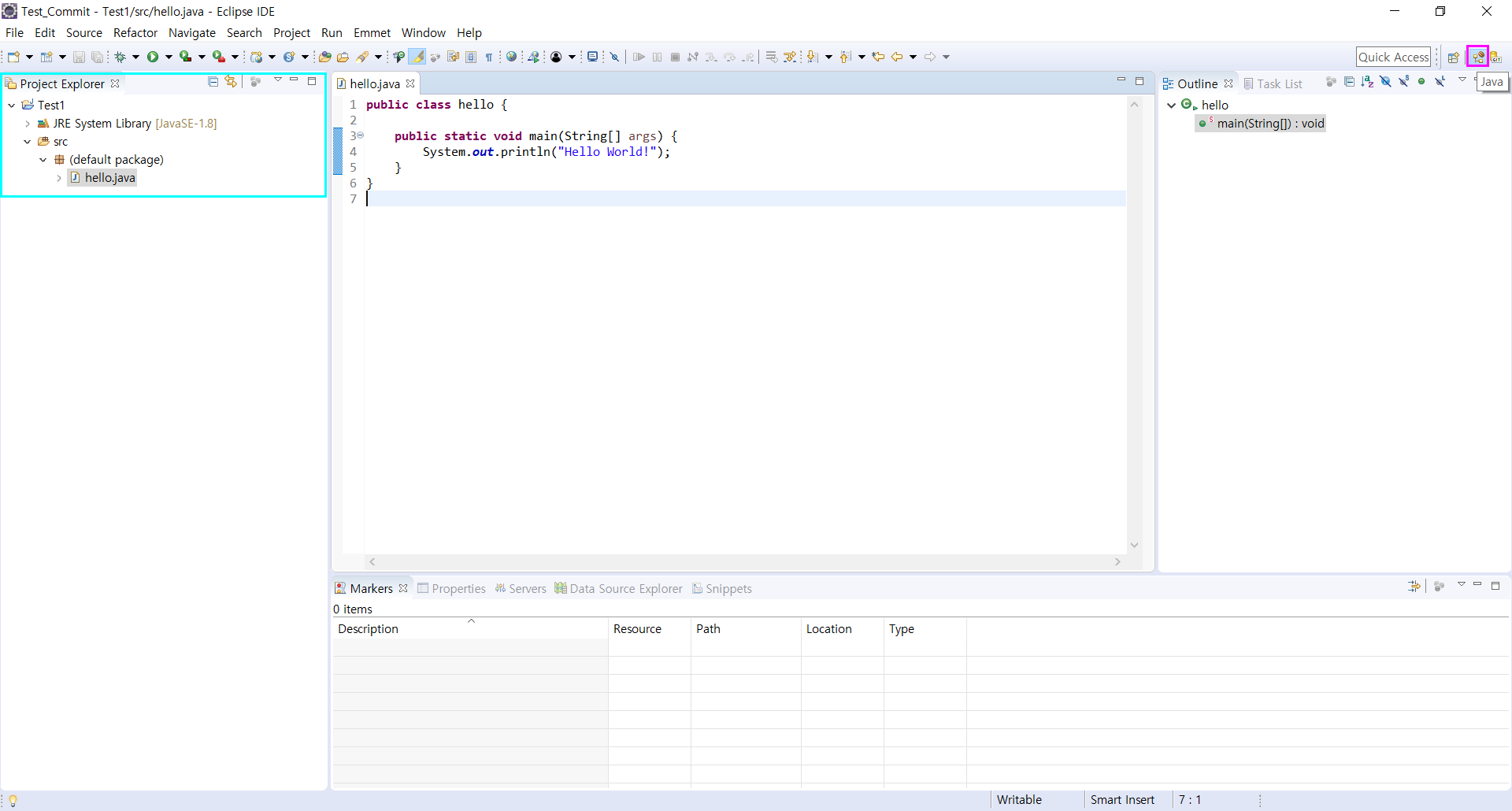The image size is (1512, 811).
Task: Sort Markers by Description column header
Action: pos(470,629)
